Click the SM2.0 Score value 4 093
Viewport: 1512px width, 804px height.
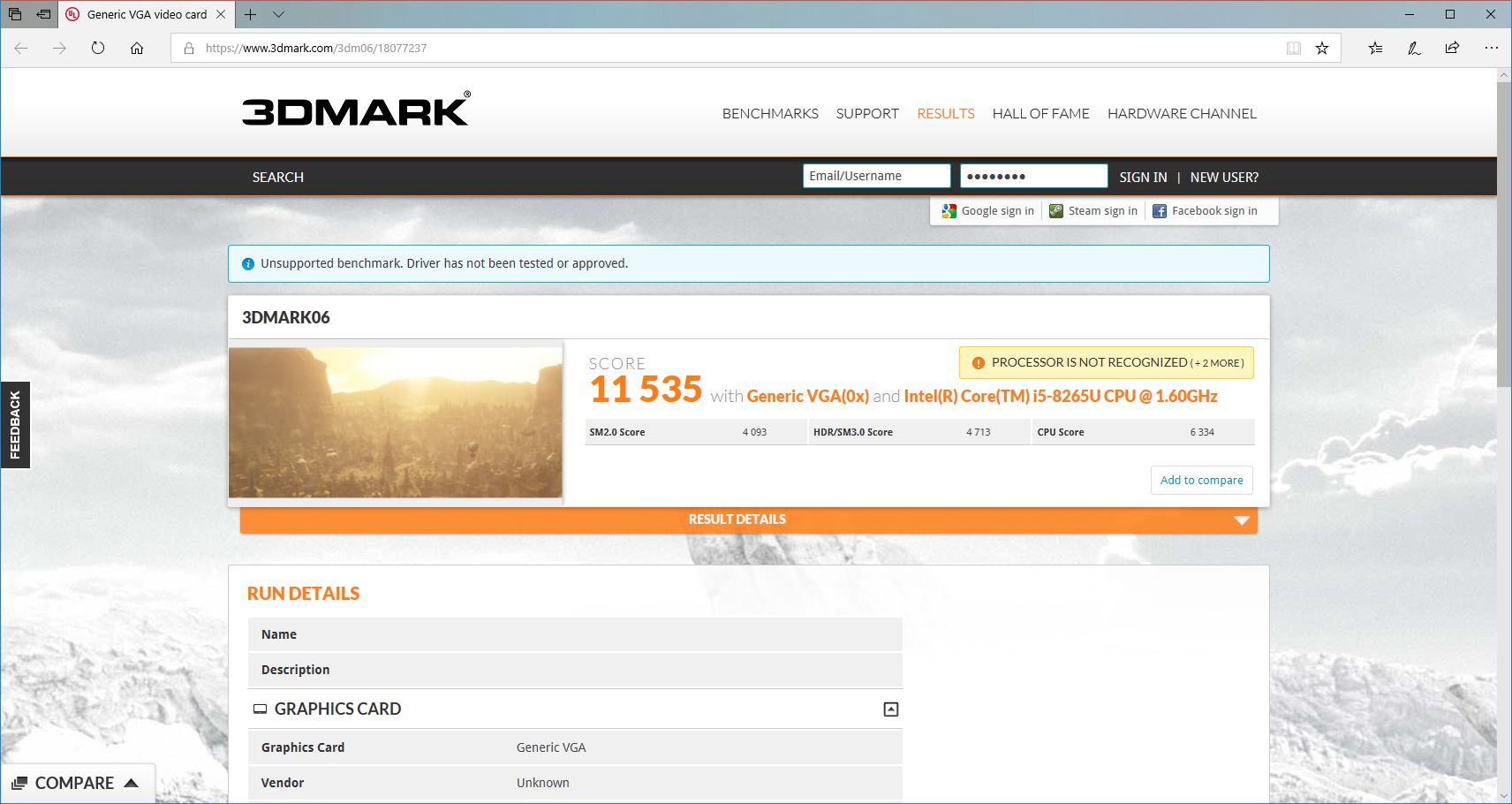click(754, 432)
